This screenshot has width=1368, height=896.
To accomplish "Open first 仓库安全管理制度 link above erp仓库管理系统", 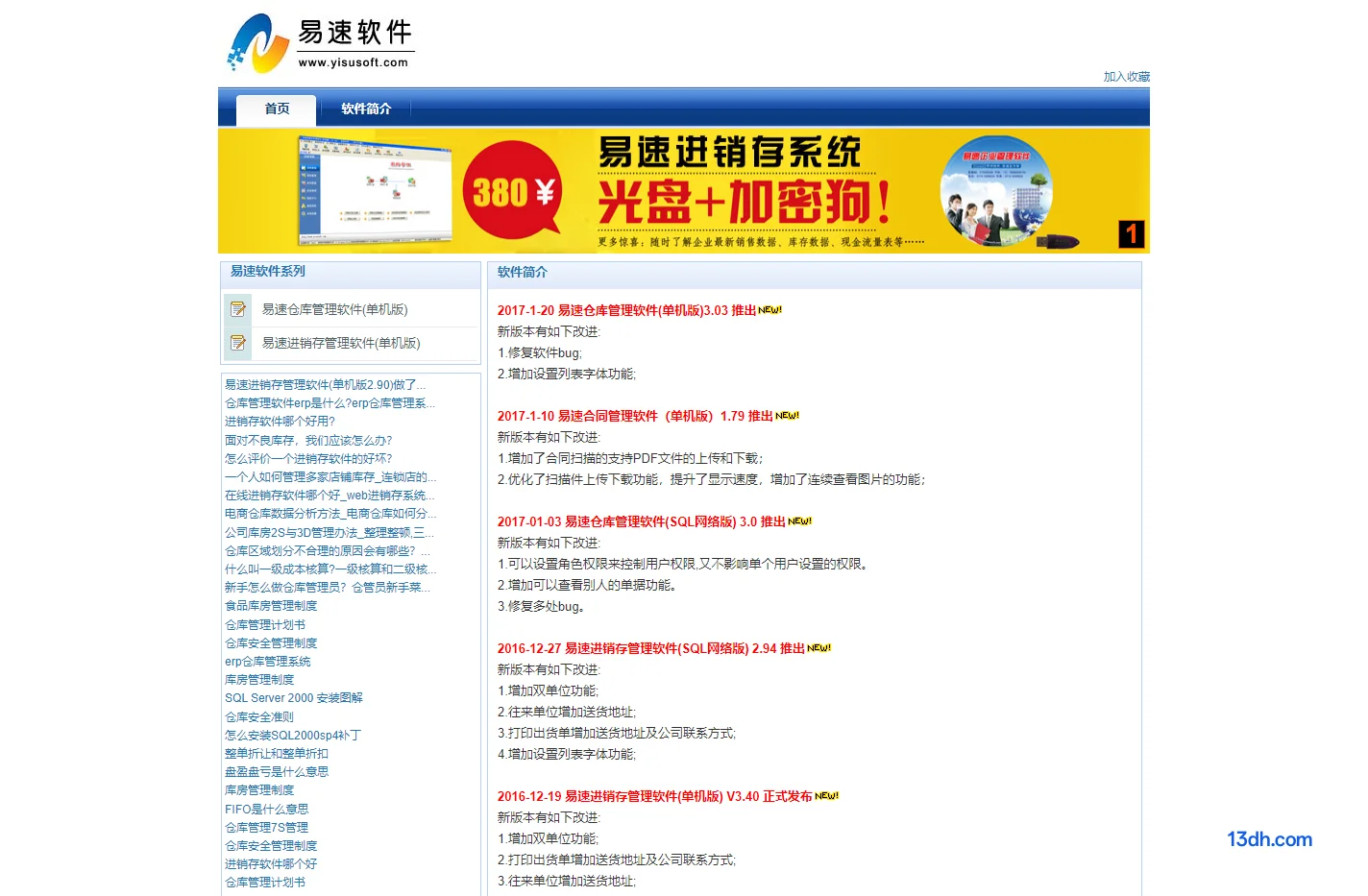I will 271,643.
